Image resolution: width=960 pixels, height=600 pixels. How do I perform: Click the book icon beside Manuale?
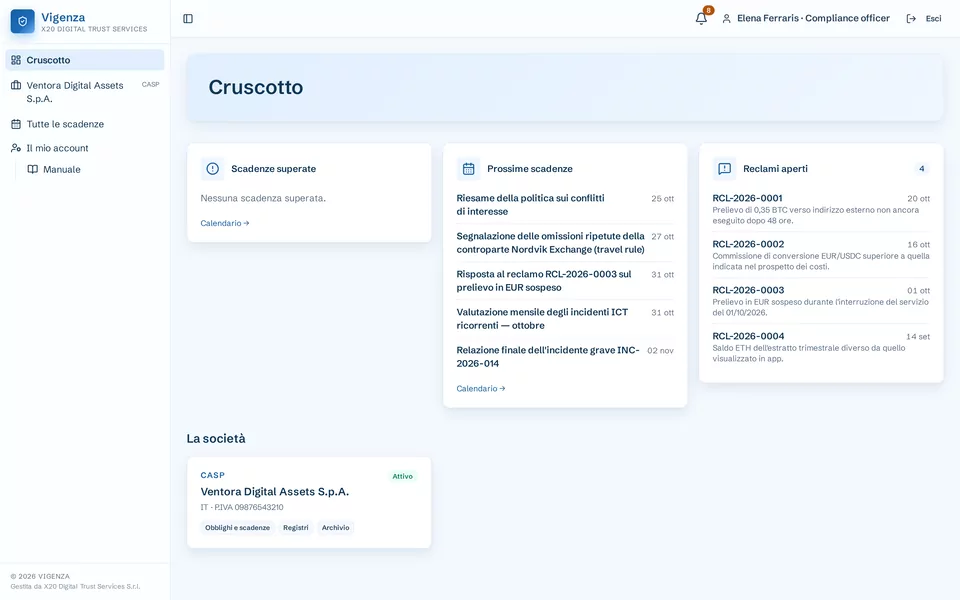click(x=32, y=170)
